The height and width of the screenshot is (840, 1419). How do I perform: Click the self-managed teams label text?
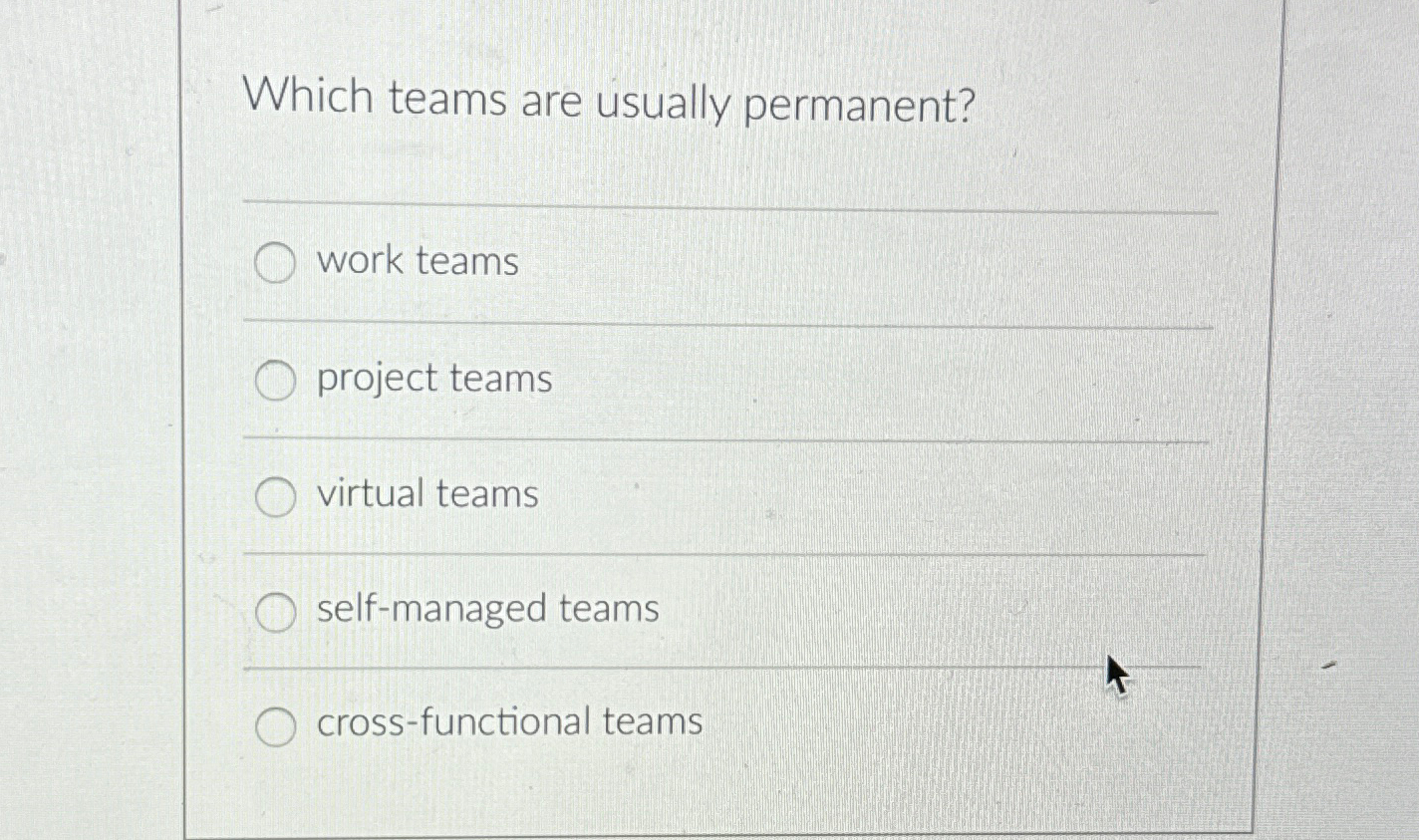(x=486, y=610)
